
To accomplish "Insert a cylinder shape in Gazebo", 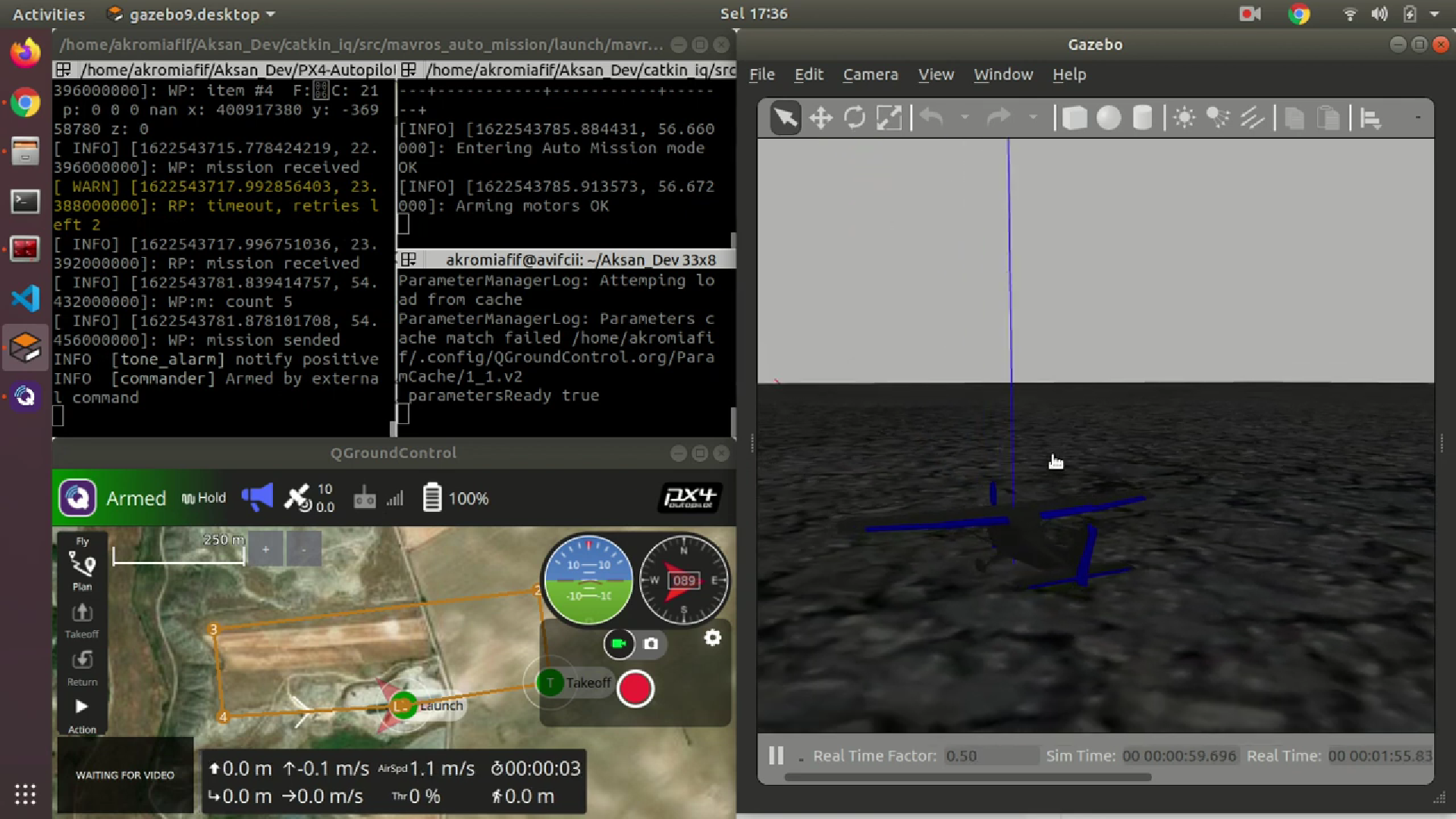I will (1142, 118).
